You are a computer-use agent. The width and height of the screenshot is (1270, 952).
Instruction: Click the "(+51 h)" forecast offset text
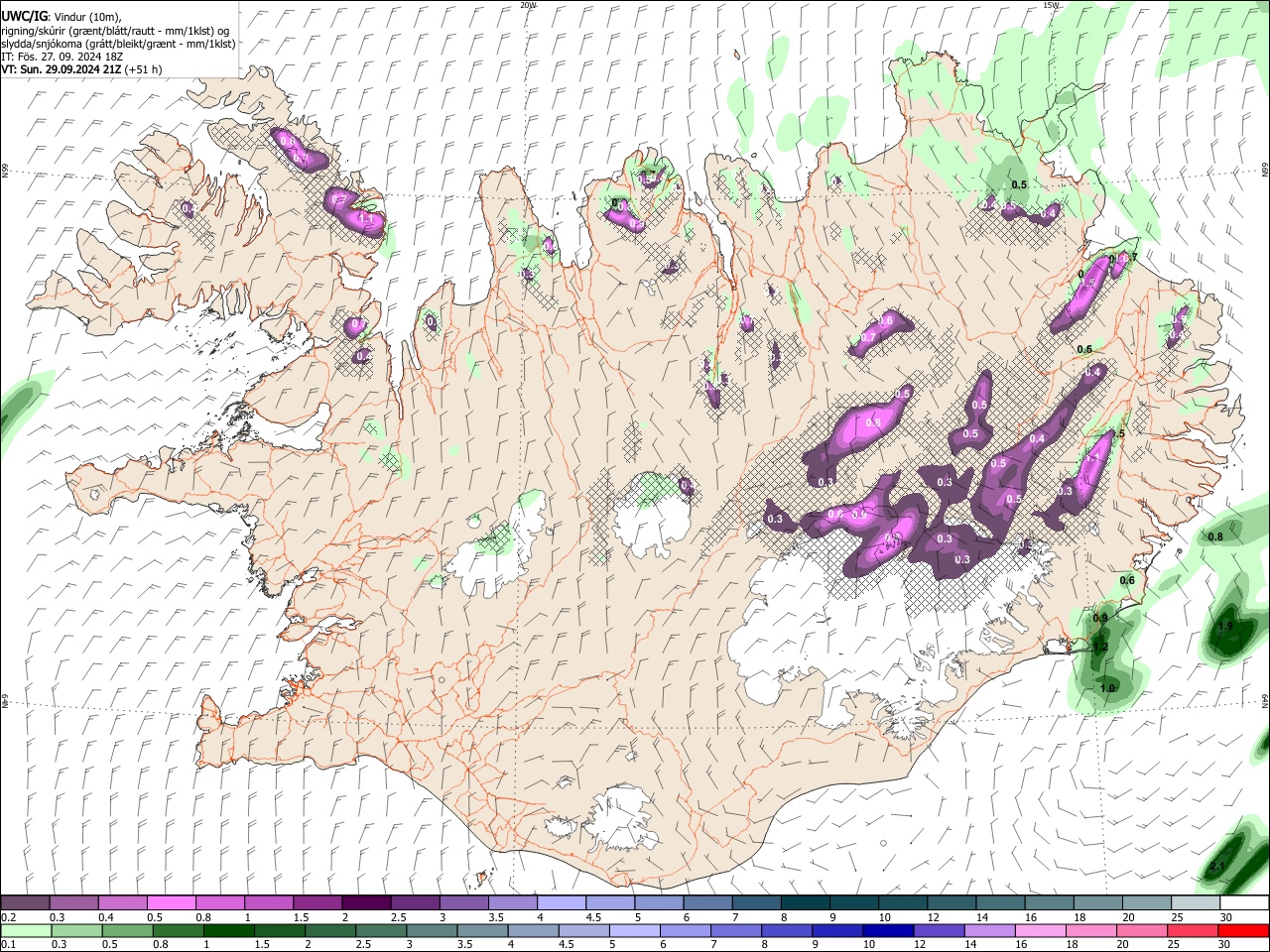(x=144, y=69)
